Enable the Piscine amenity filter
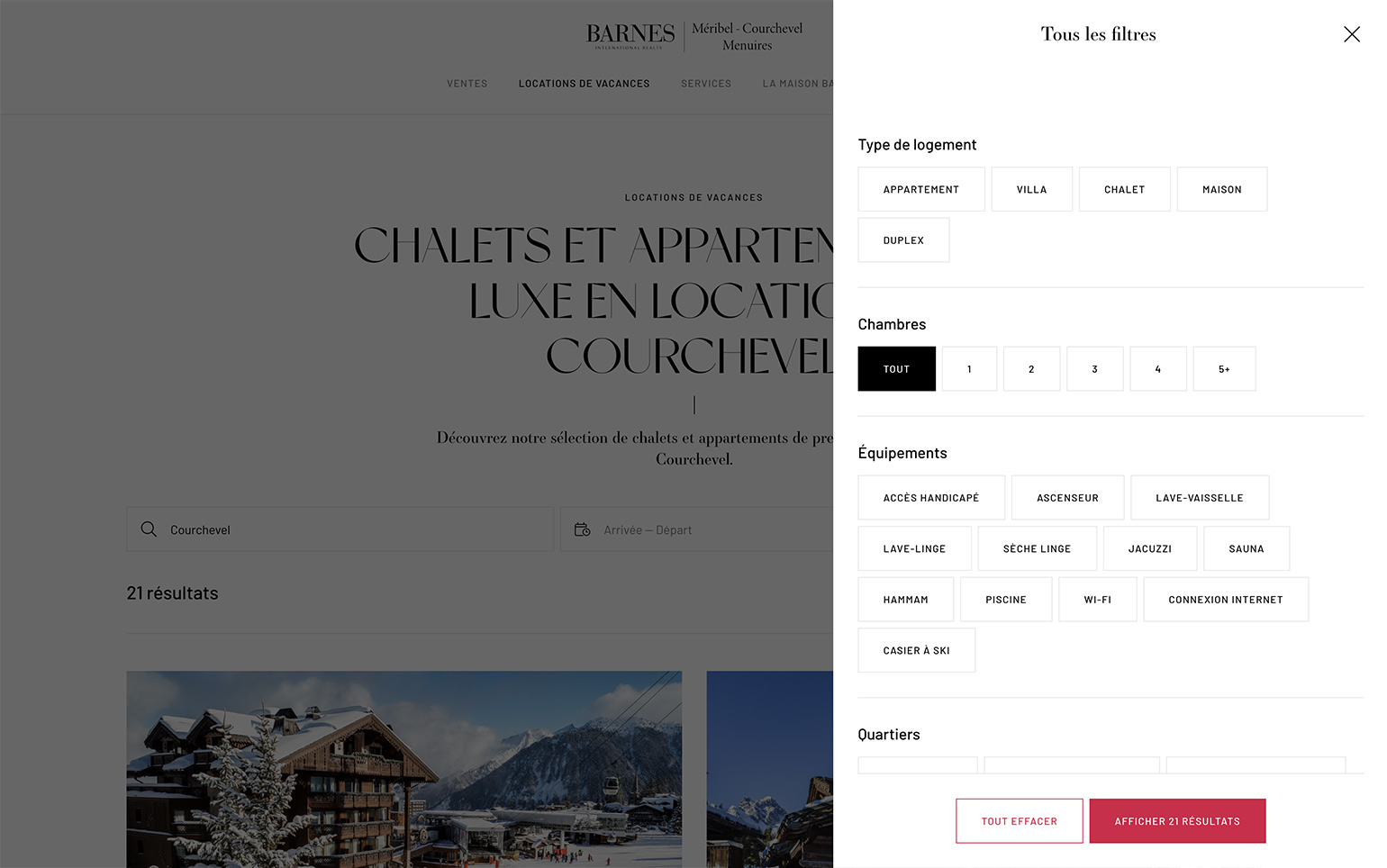1387x868 pixels. pyautogui.click(x=1005, y=600)
